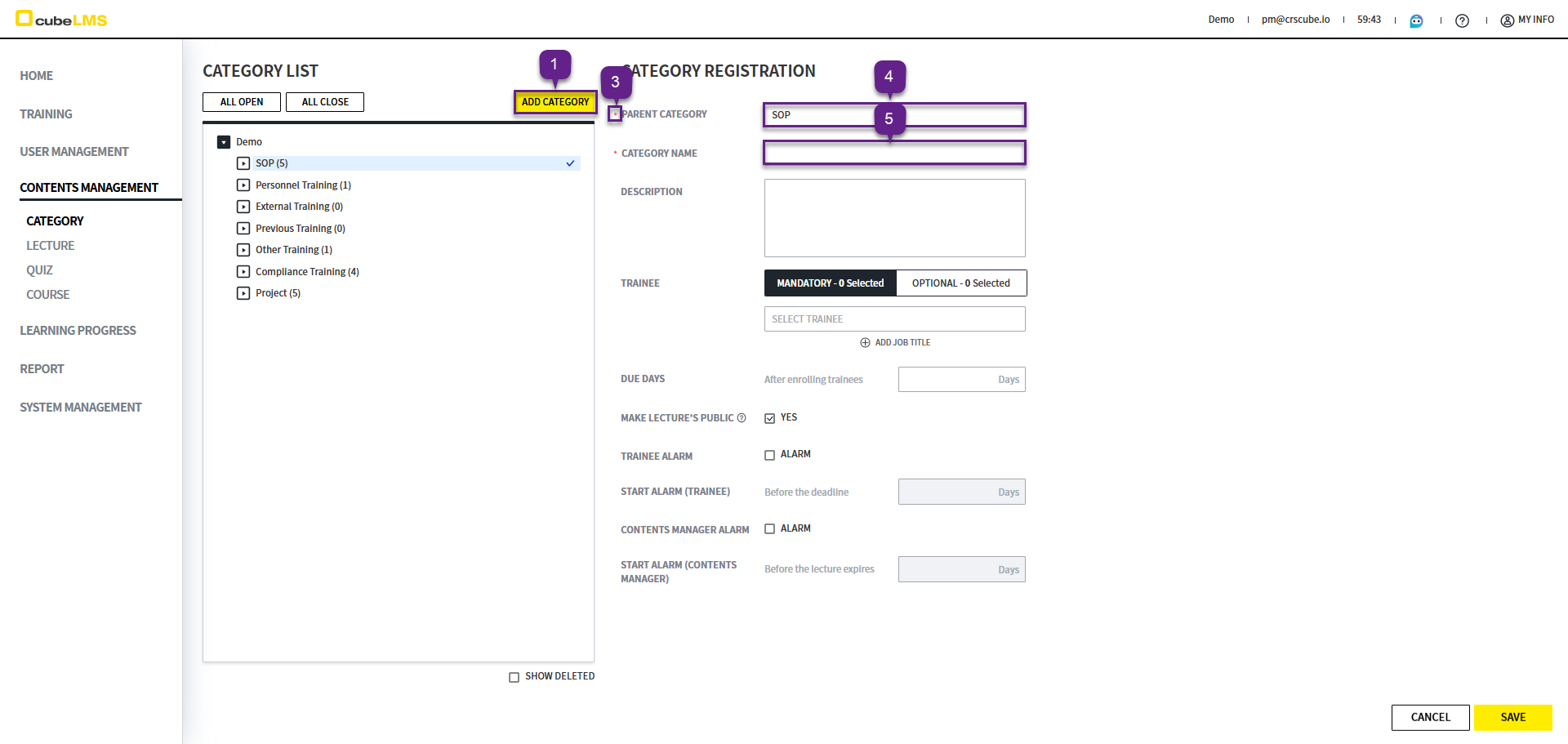This screenshot has height=744, width=1568.
Task: Click the plus icon for Add Job Title
Action: click(865, 343)
